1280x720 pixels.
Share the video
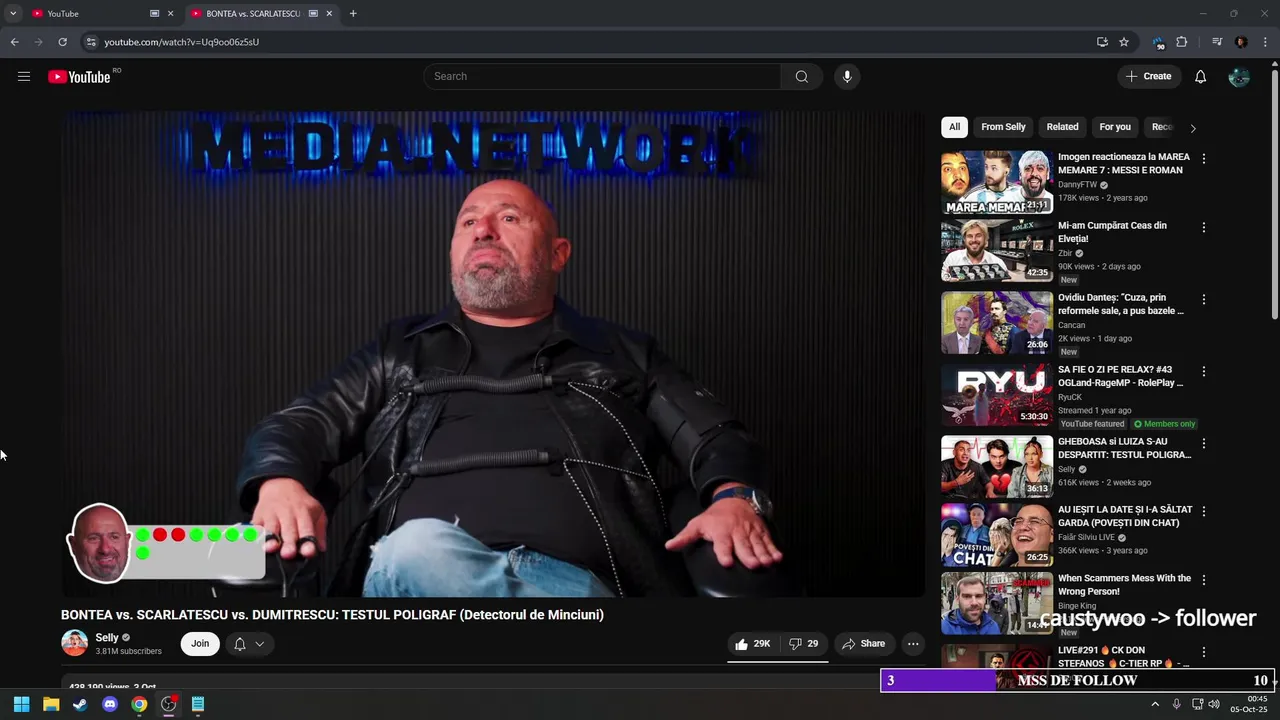click(863, 644)
